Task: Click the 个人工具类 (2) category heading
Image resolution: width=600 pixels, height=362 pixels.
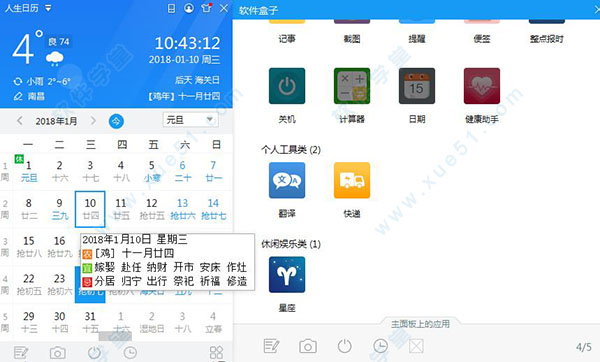Action: click(291, 149)
